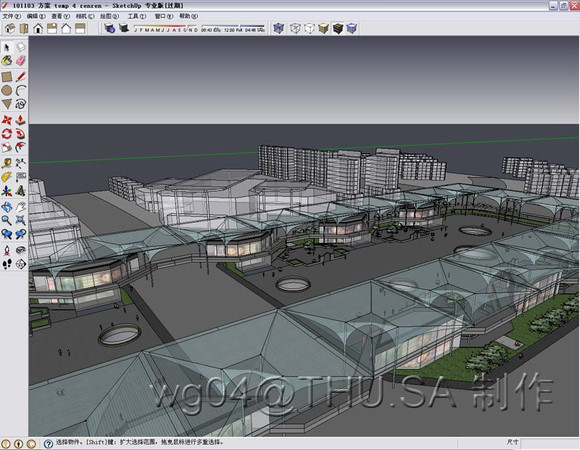Choose the Make Component tool

coord(21,47)
